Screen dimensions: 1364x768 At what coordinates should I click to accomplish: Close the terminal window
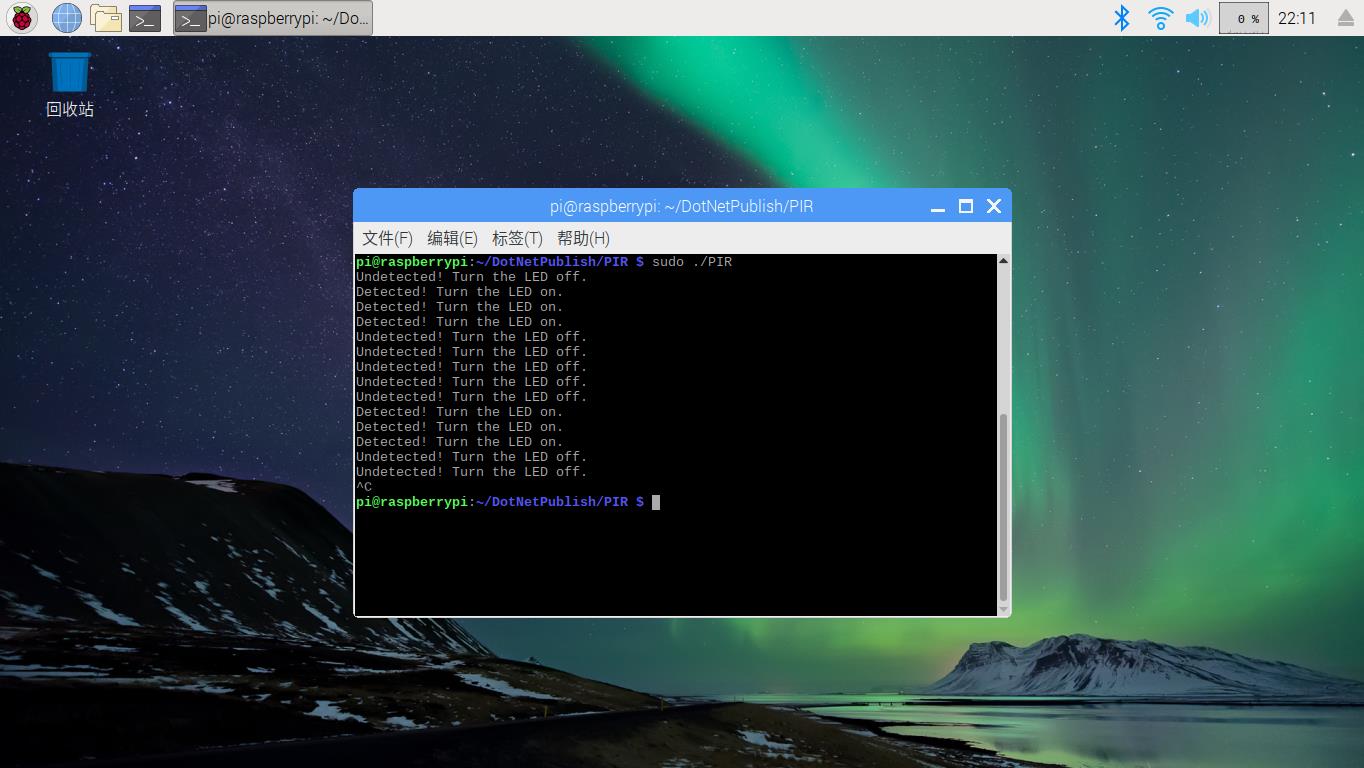click(x=994, y=206)
